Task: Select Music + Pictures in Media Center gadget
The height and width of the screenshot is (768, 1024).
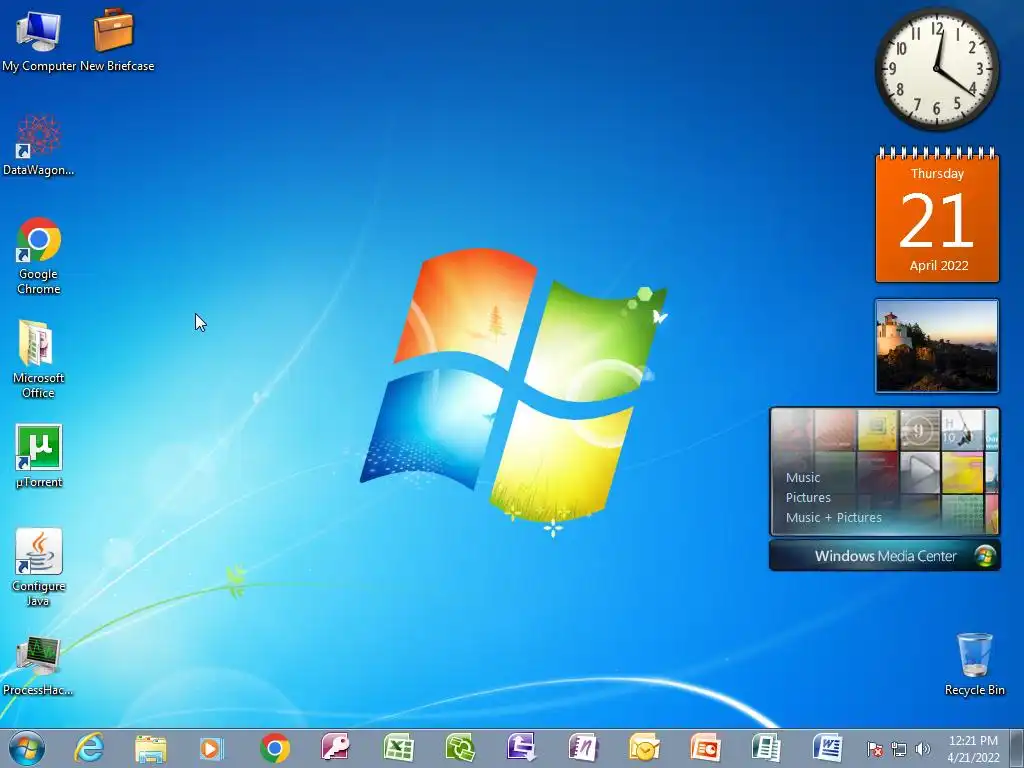Action: pyautogui.click(x=833, y=518)
